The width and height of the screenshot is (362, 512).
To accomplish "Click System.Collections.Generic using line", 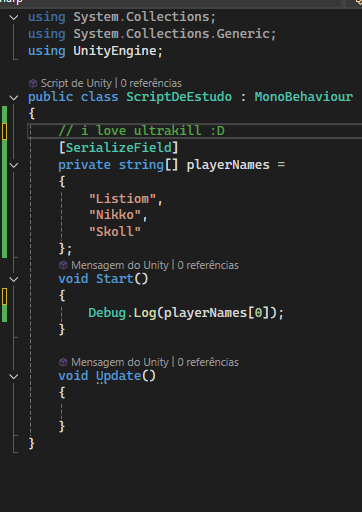I will click(x=152, y=34).
